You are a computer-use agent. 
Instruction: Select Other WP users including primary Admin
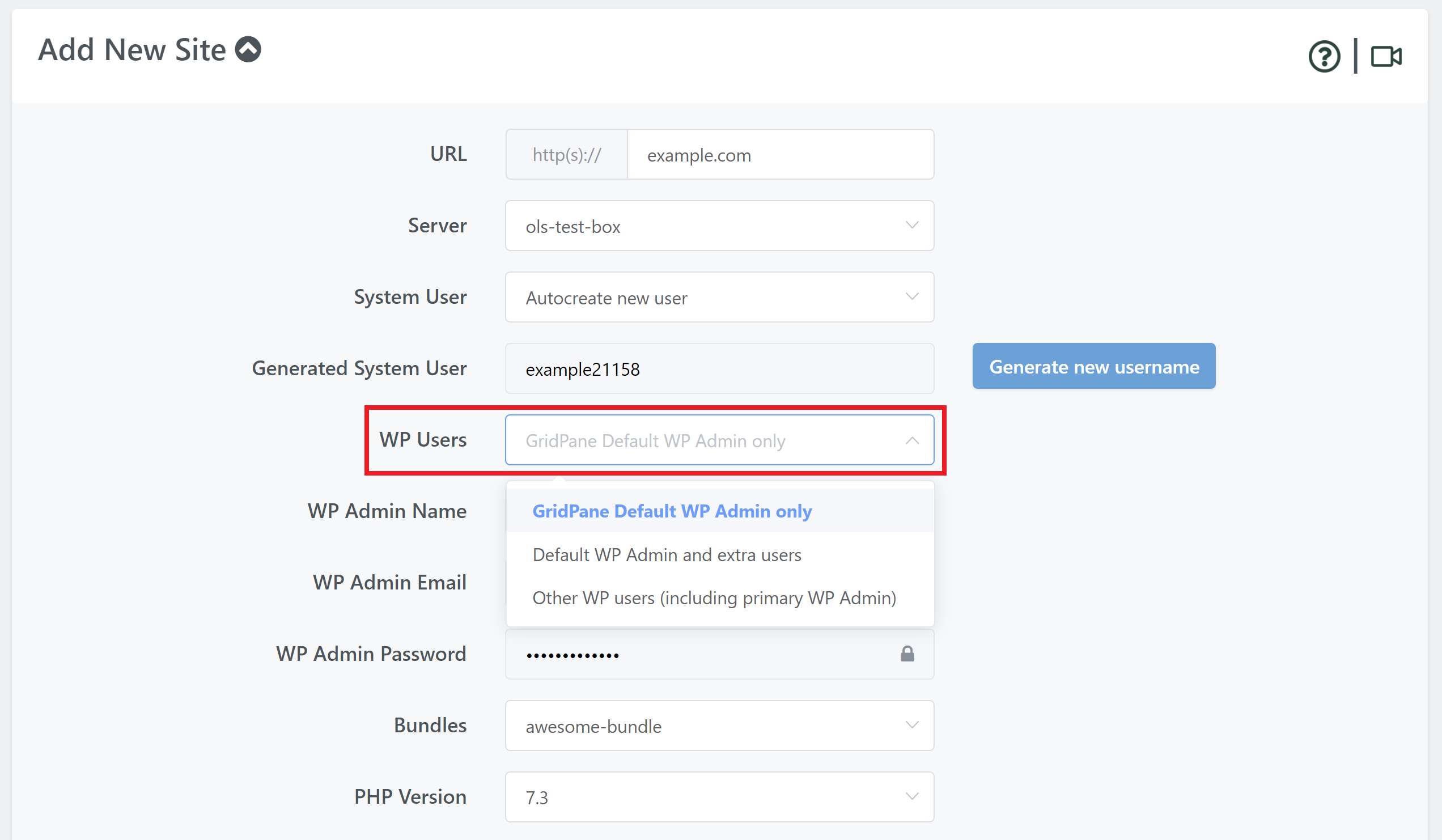click(x=720, y=598)
